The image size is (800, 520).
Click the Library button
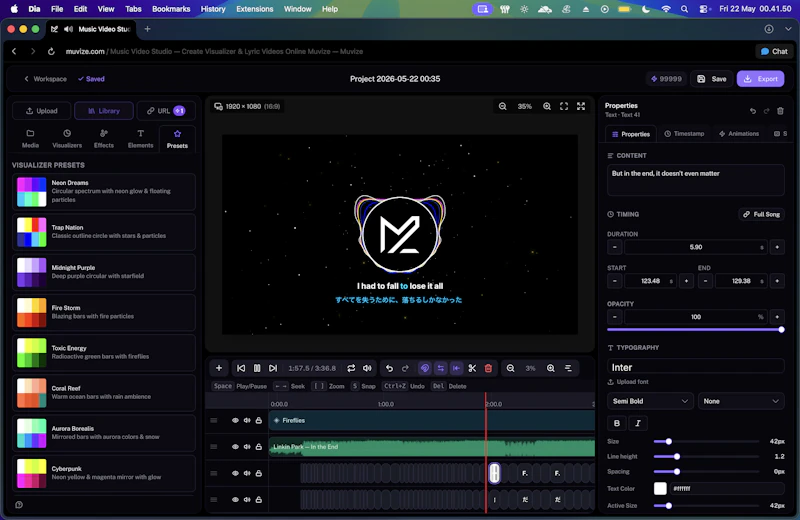coord(104,111)
